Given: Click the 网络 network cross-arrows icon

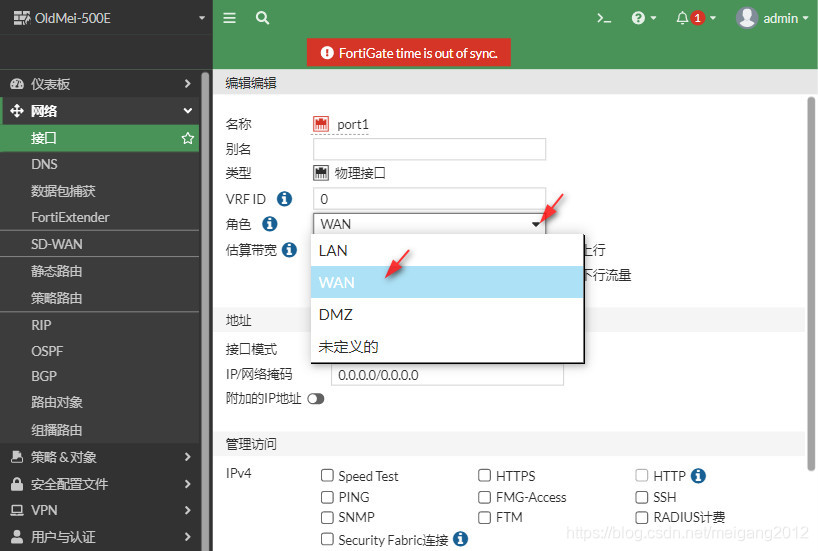Looking at the screenshot, I should 17,111.
